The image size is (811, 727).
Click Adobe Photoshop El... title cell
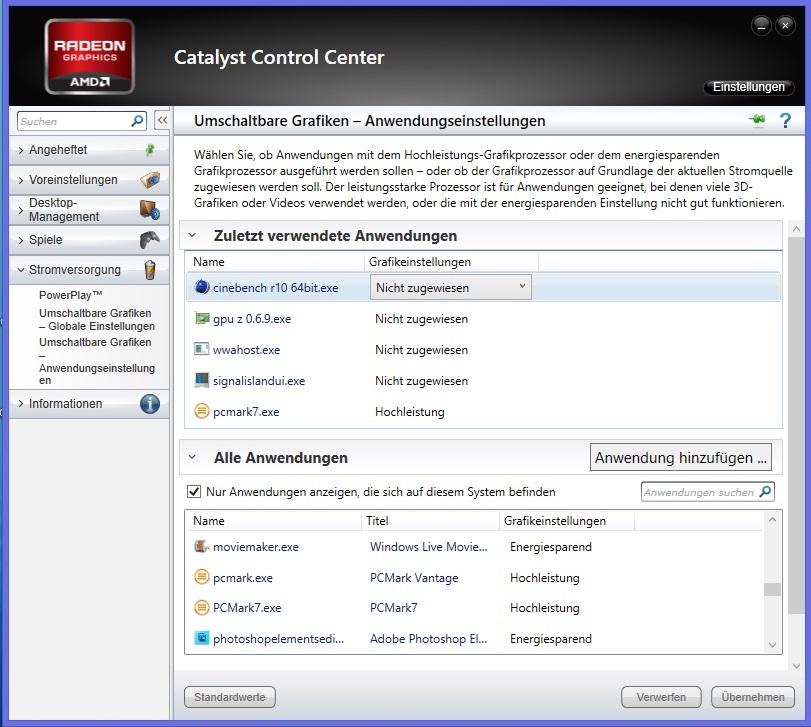tap(428, 639)
